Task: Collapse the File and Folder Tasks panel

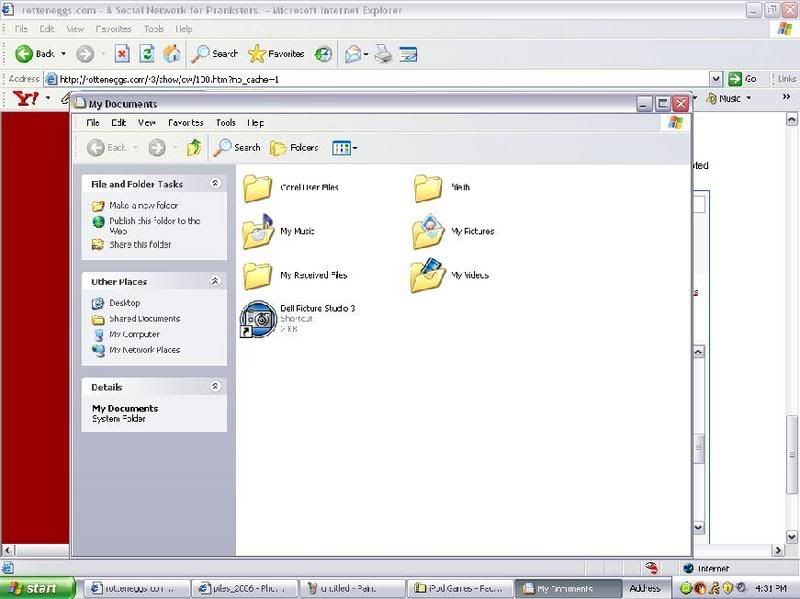Action: [215, 183]
